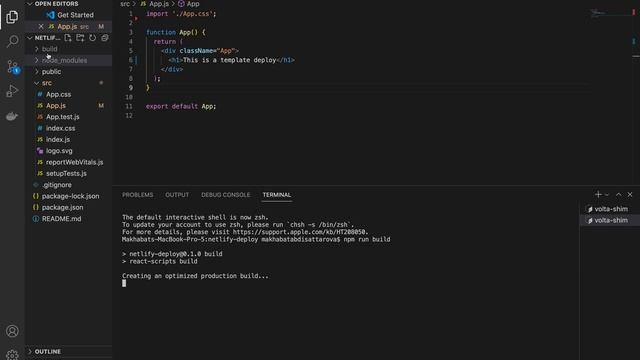
Task: Click the New Folder icon in explorer
Action: click(80, 38)
